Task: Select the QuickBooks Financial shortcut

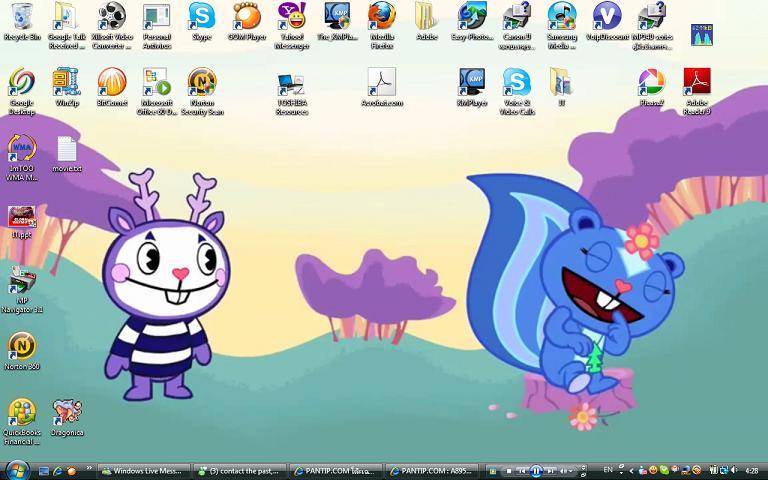Action: tap(22, 422)
